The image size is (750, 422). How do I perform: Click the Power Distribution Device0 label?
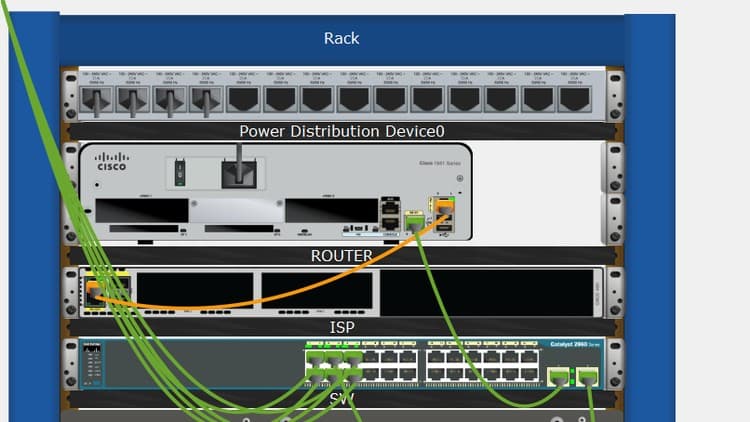pyautogui.click(x=342, y=131)
